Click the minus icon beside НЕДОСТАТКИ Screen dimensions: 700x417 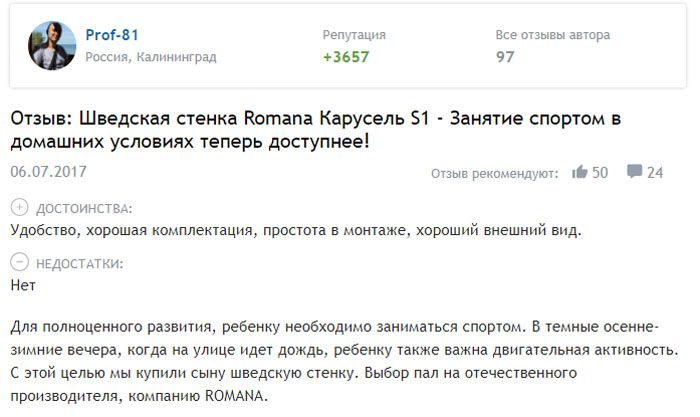tap(19, 263)
